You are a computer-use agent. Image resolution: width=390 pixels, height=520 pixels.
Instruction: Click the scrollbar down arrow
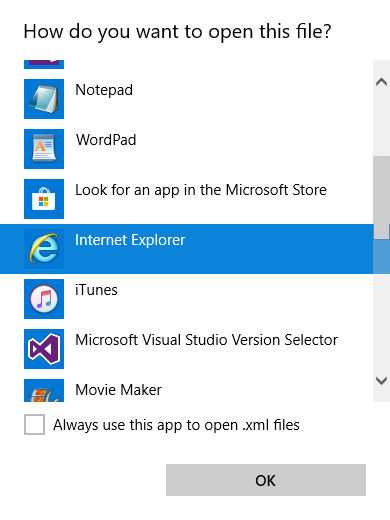click(x=381, y=380)
